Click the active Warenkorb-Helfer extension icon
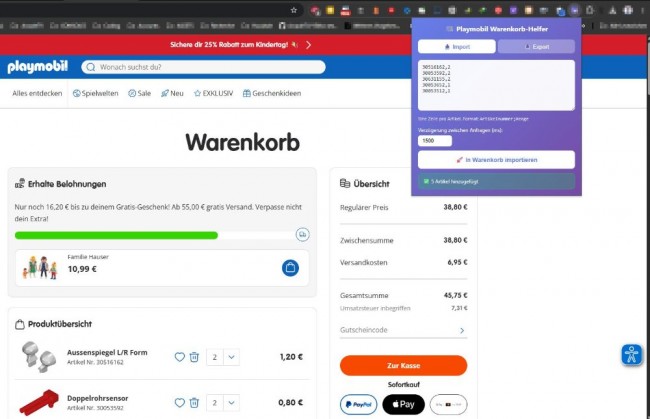Image resolution: width=650 pixels, height=419 pixels. (575, 10)
